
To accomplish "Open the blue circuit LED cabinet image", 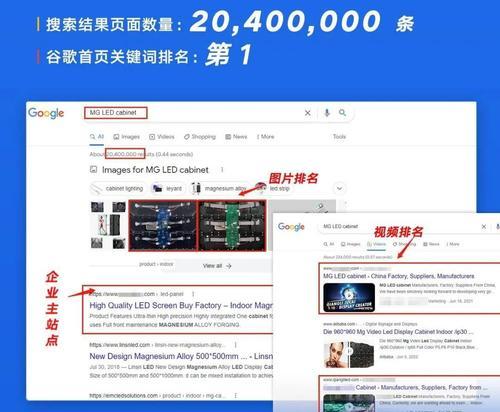I will pyautogui.click(x=163, y=225).
